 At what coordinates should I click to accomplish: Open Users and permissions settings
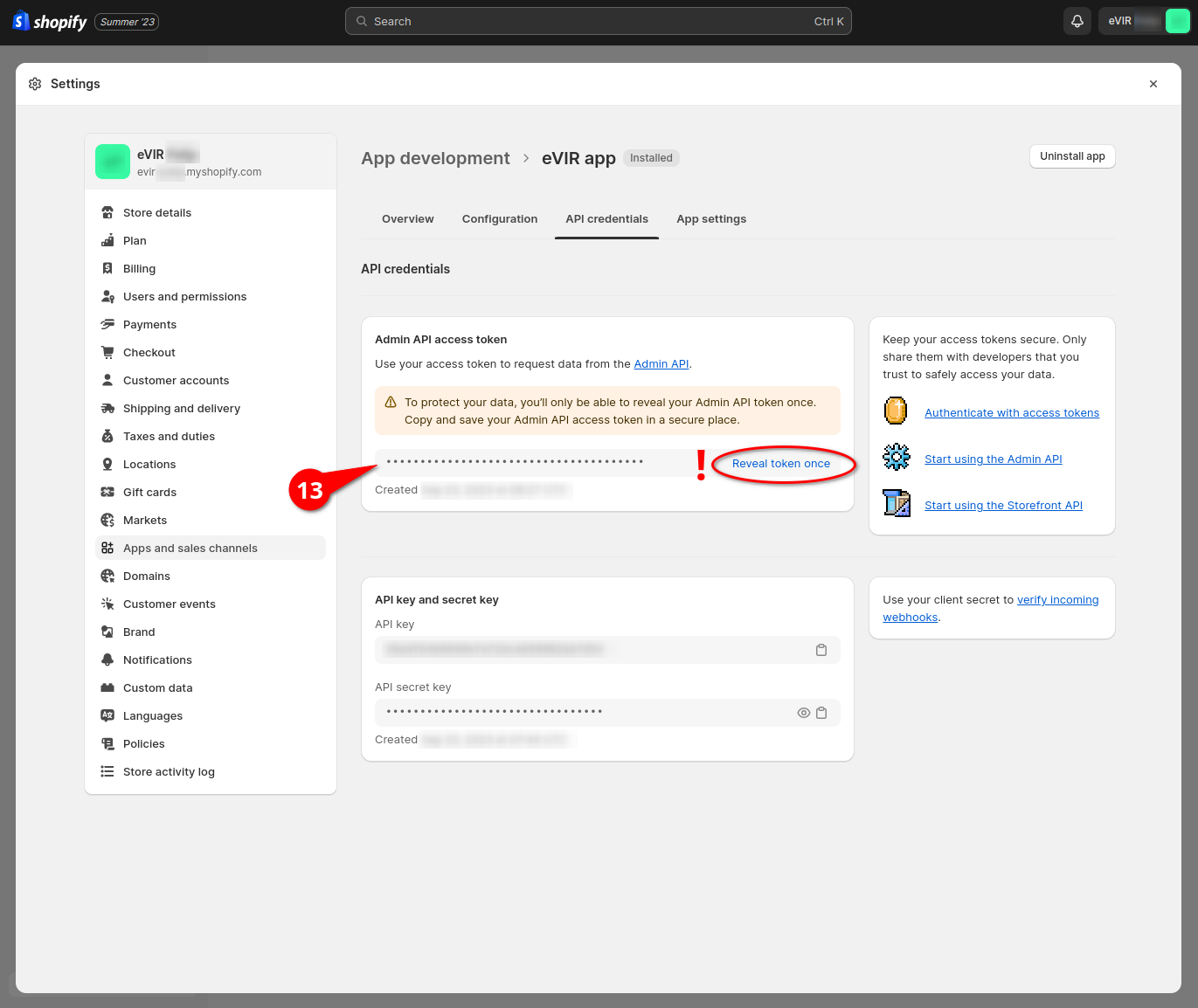point(211,296)
